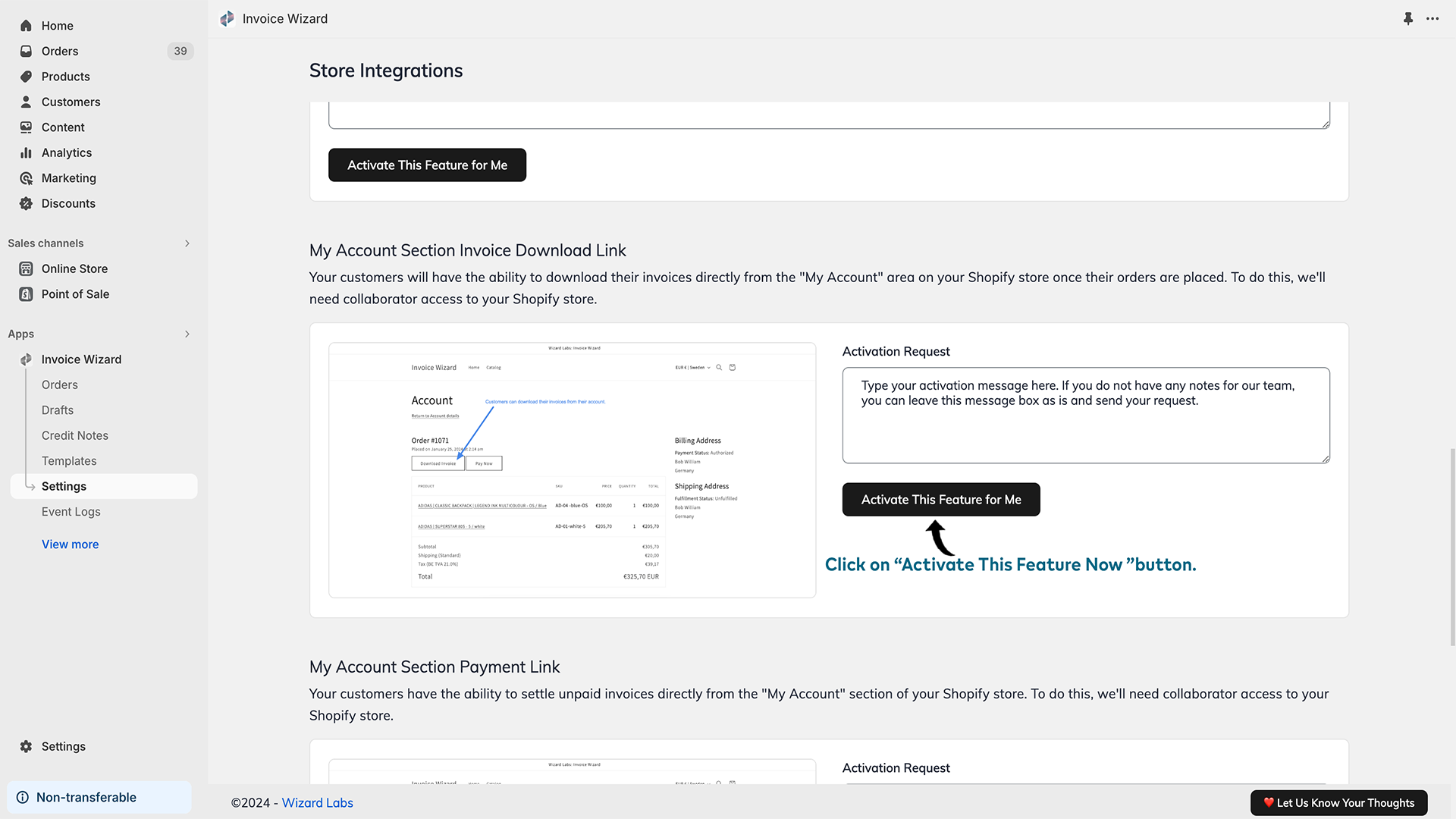Click the Point of Sale icon
This screenshot has height=819, width=1456.
pyautogui.click(x=26, y=294)
